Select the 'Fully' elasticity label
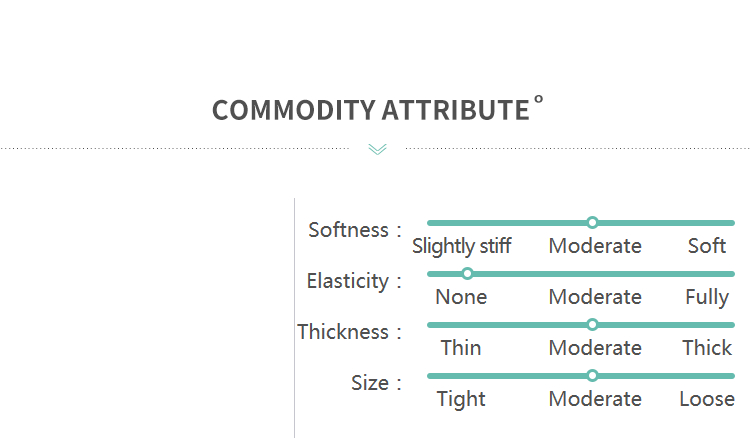Viewport: 750px width, 438px height. (707, 297)
